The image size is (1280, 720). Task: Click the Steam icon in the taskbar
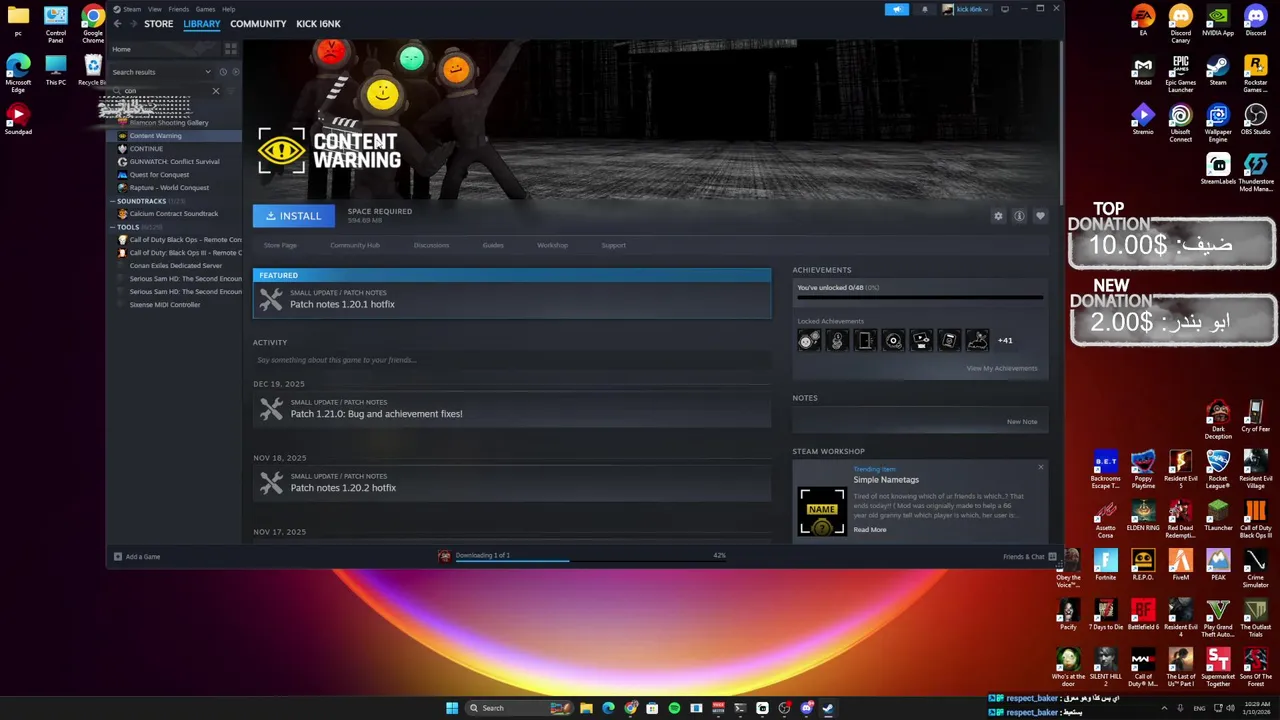tap(828, 708)
